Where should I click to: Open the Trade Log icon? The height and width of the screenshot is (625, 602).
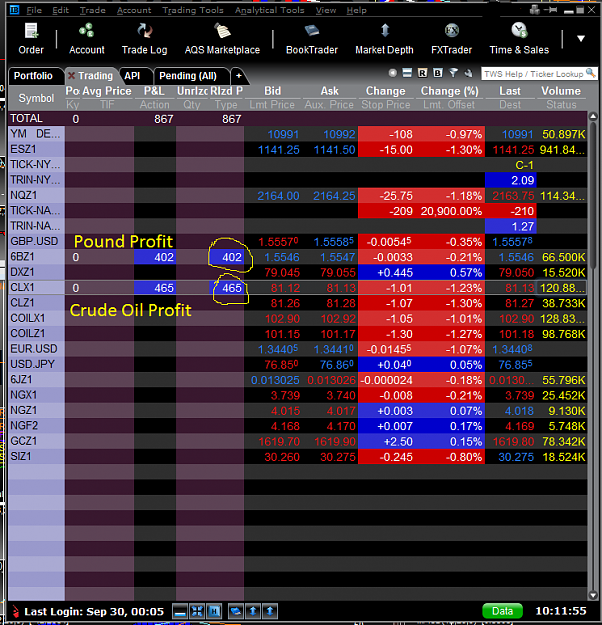coord(144,39)
